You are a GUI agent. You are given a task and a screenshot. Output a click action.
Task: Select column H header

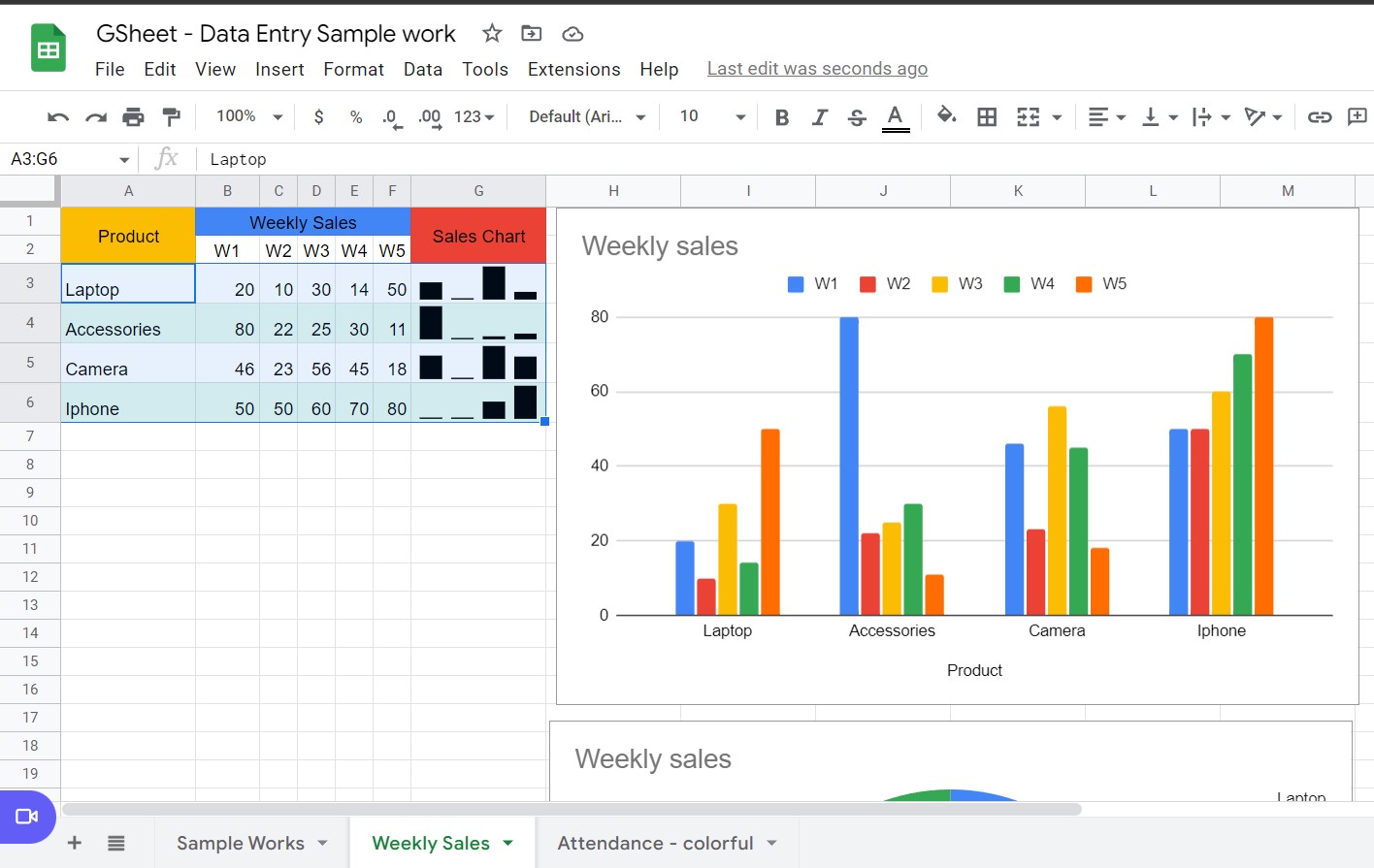[613, 191]
